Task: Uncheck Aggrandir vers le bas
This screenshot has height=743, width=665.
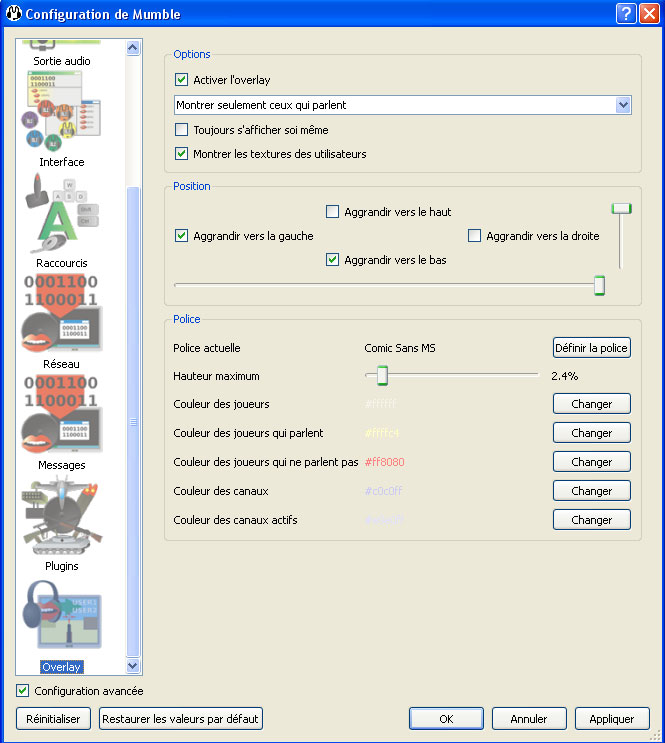Action: tap(332, 260)
